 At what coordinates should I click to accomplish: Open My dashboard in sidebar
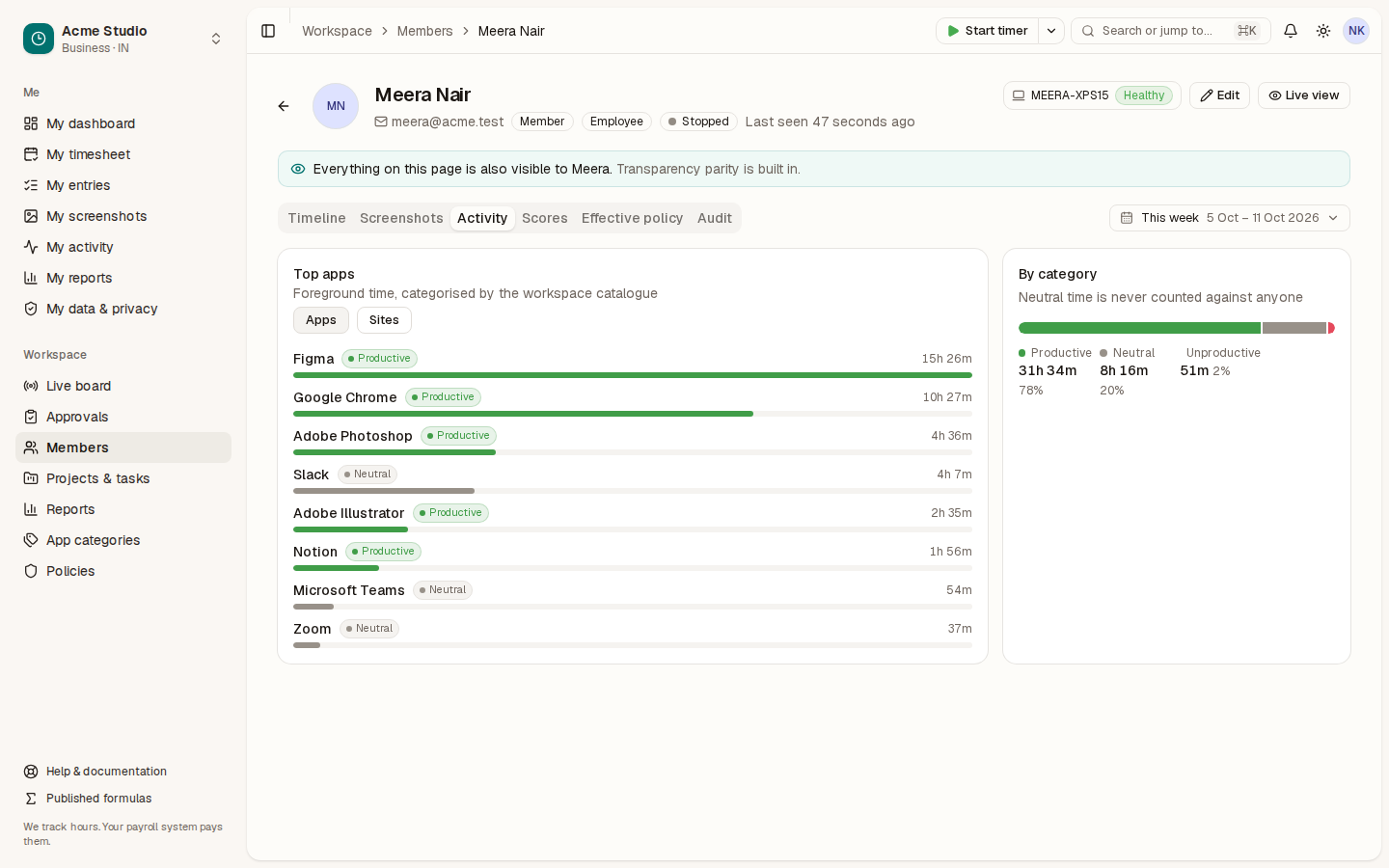click(123, 123)
